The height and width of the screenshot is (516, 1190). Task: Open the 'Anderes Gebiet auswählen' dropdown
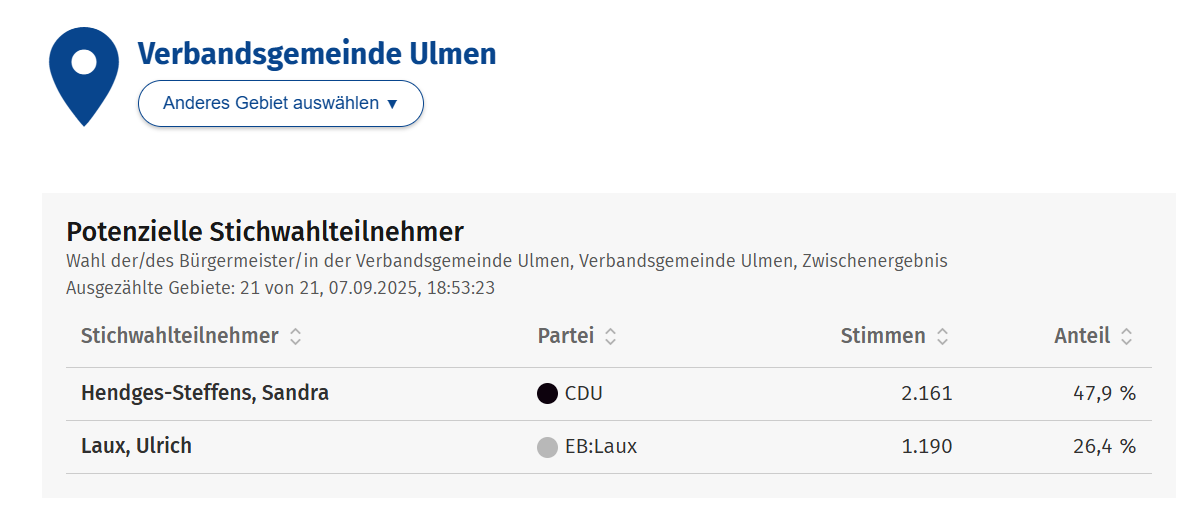pyautogui.click(x=280, y=103)
